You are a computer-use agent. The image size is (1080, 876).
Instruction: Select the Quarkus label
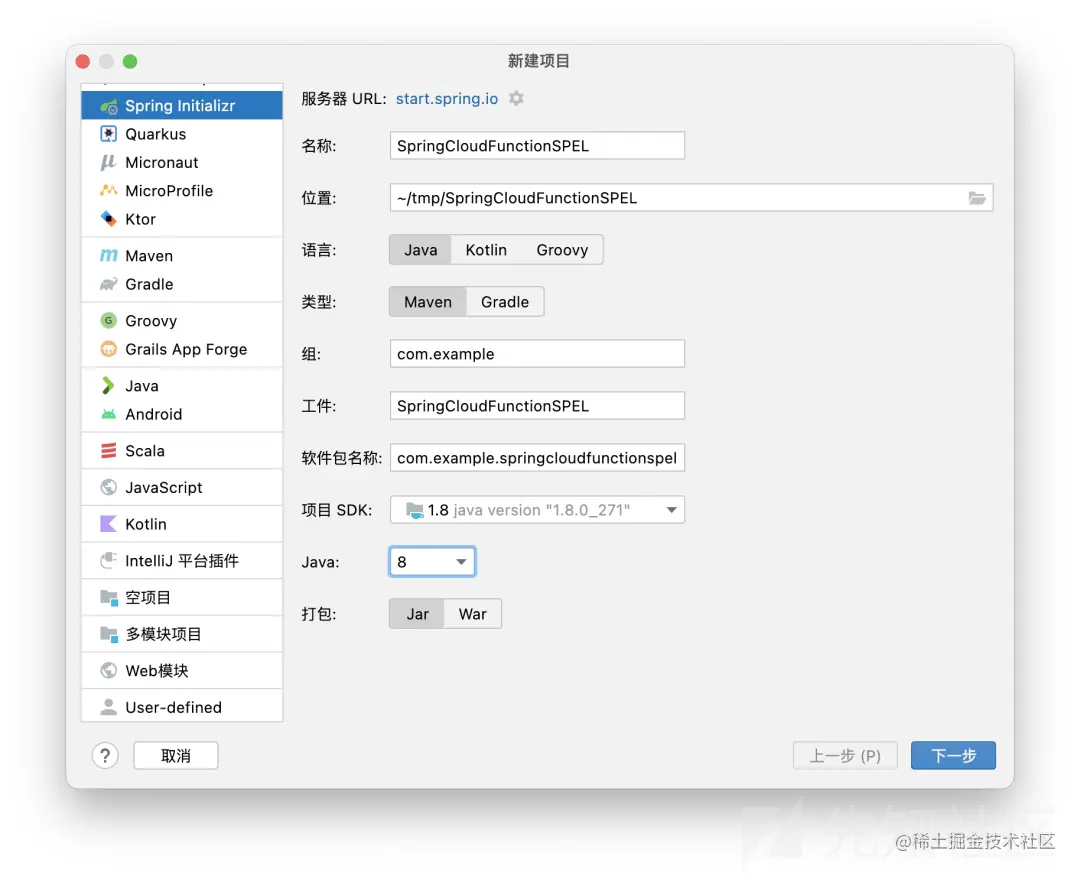tap(156, 134)
